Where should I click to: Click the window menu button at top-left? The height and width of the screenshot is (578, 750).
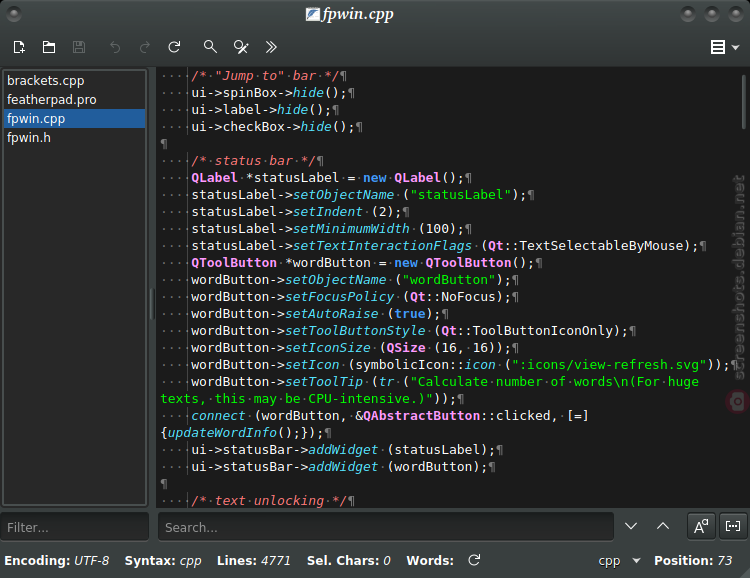click(x=14, y=14)
